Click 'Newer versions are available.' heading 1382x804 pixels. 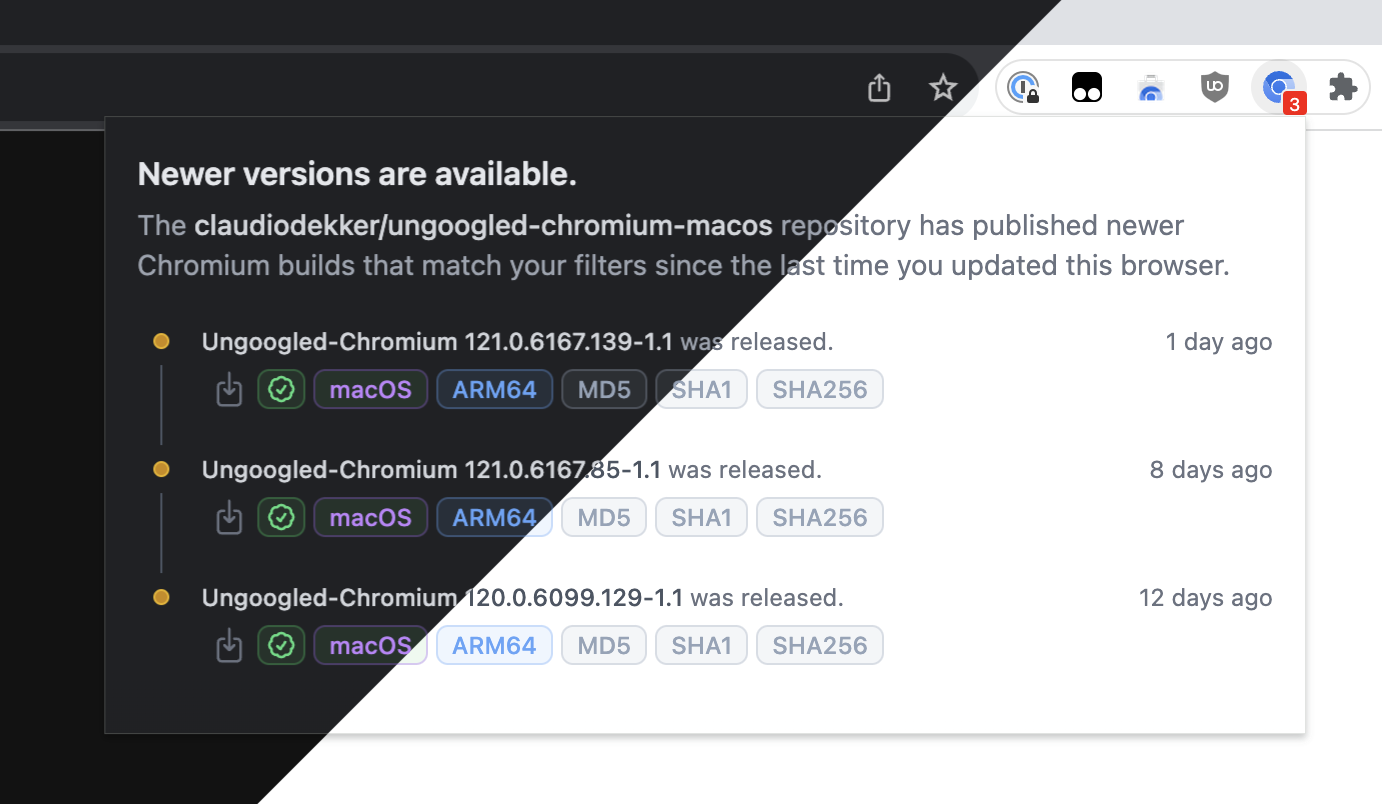[357, 175]
